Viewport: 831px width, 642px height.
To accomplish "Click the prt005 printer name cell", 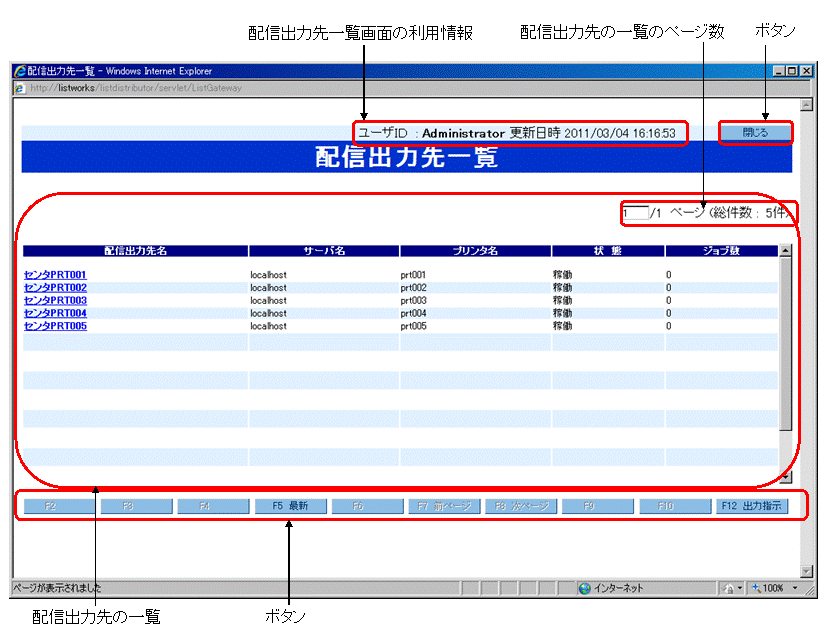I will click(413, 326).
